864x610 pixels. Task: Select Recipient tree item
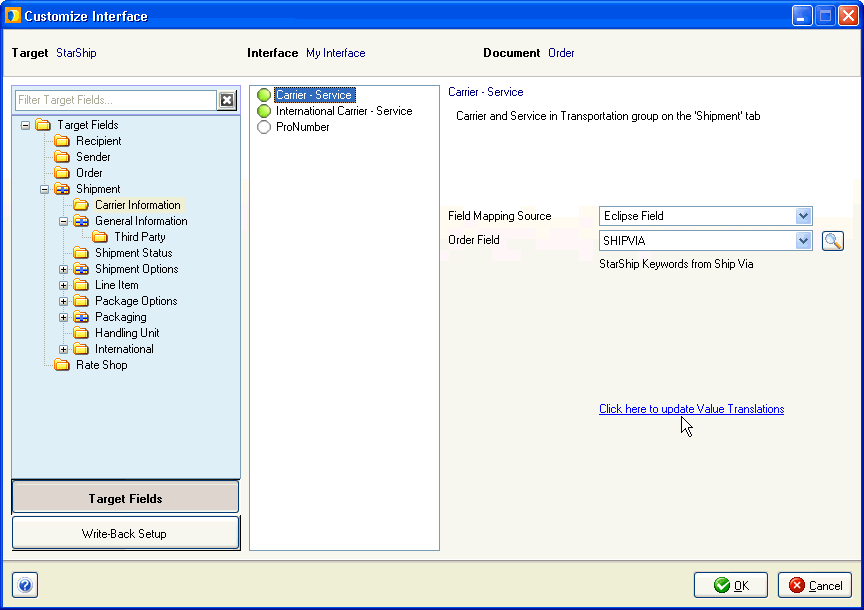(99, 141)
